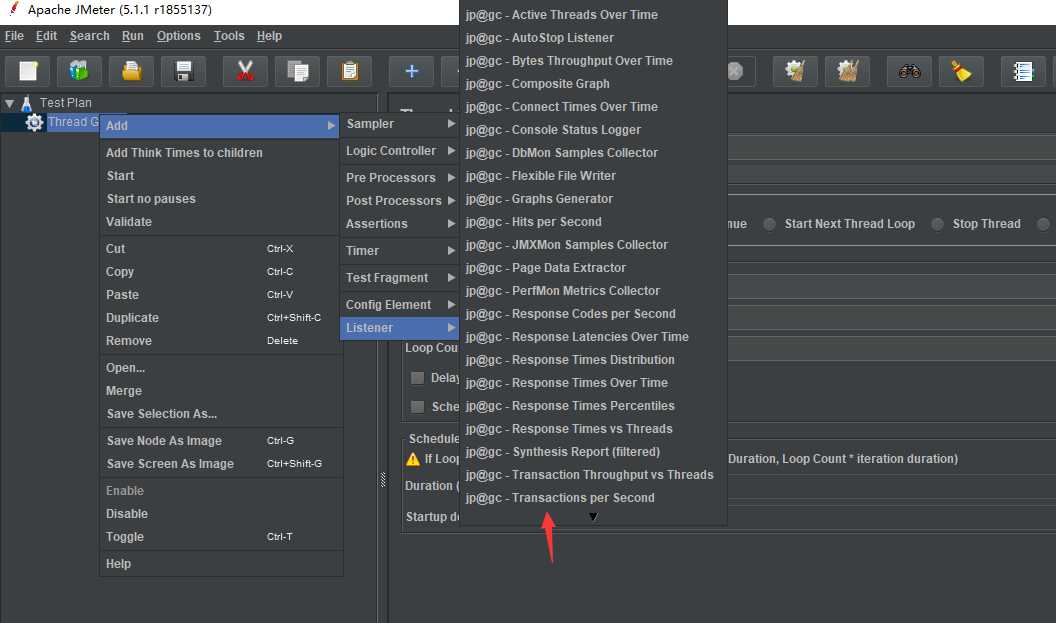This screenshot has width=1056, height=623.
Task: Choose Save Selection As...
Action: click(220, 414)
